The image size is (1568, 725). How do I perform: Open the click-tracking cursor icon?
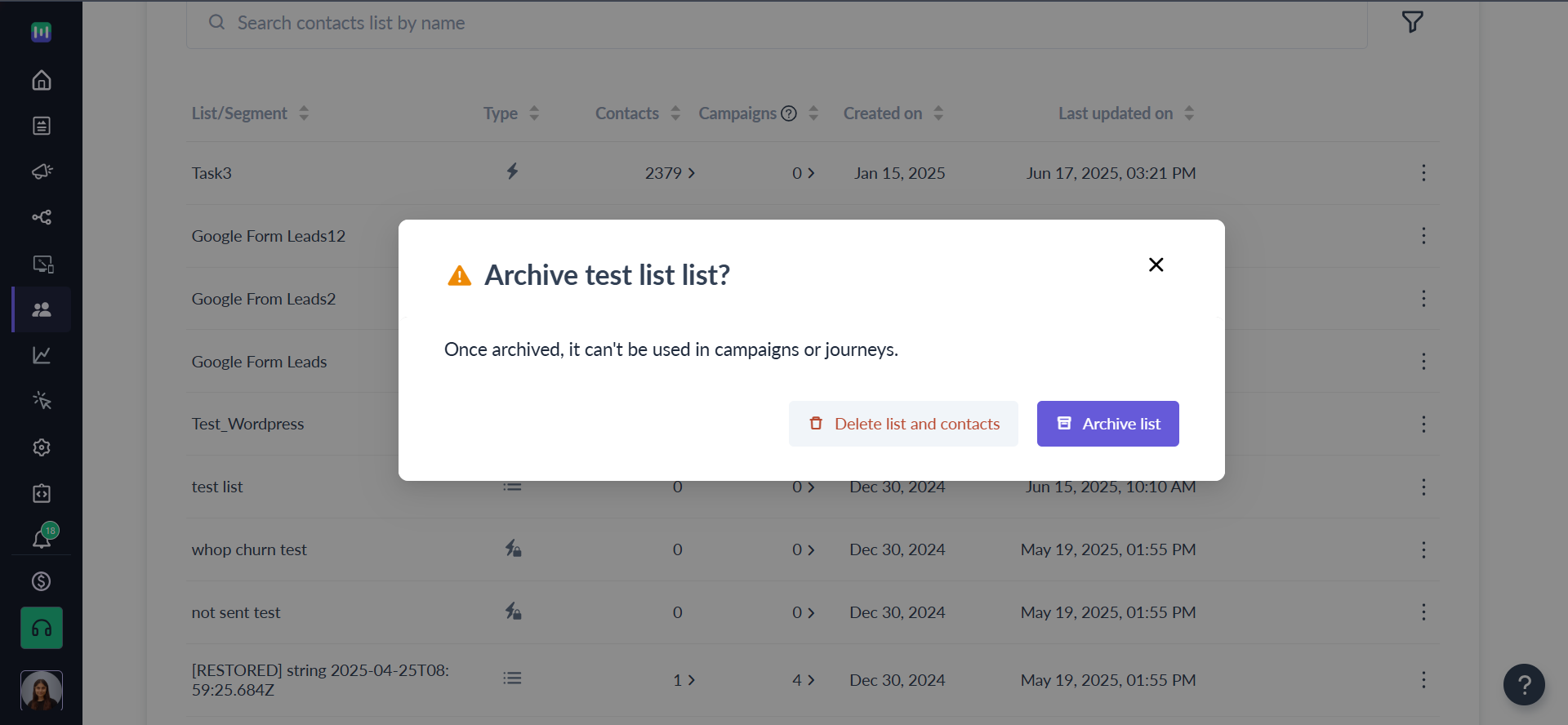[x=42, y=401]
